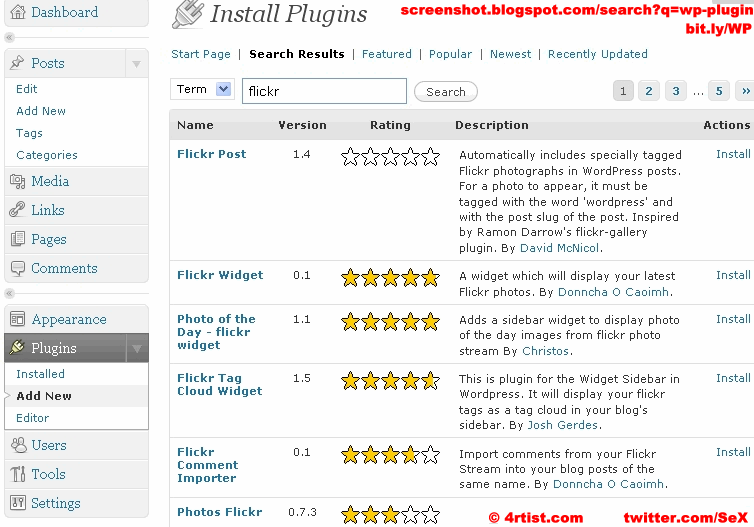Click the Pages icon in sidebar
754x527 pixels.
[x=18, y=239]
